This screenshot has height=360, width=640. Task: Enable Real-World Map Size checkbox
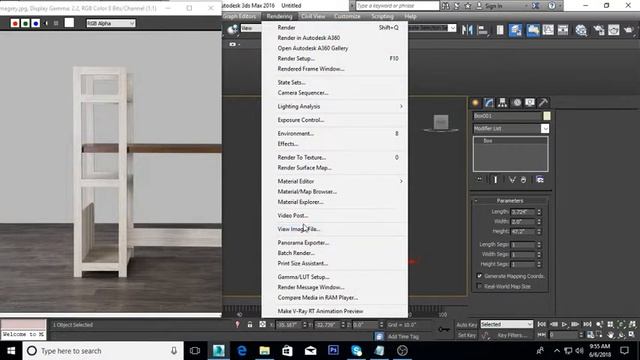point(480,287)
